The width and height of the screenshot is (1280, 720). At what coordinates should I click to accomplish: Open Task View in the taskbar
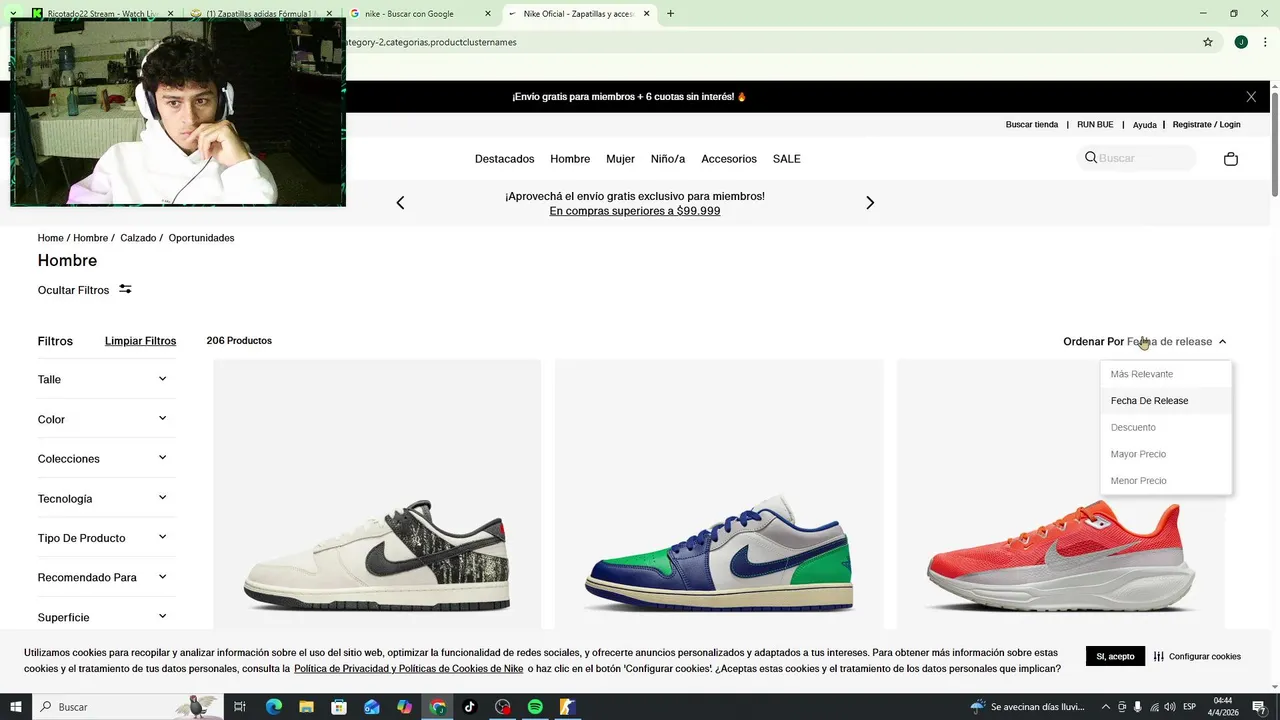[x=240, y=707]
